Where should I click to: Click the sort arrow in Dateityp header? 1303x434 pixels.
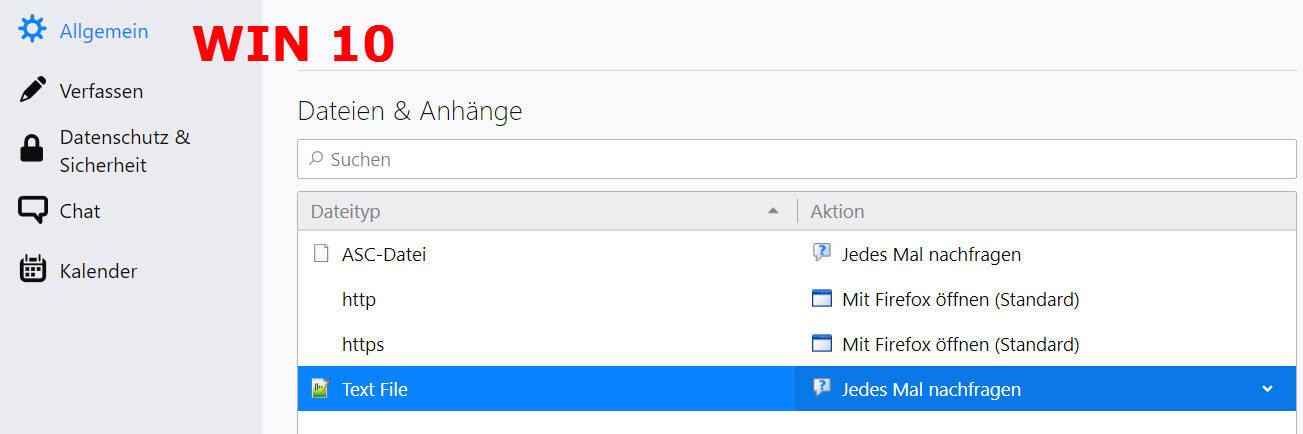(772, 212)
